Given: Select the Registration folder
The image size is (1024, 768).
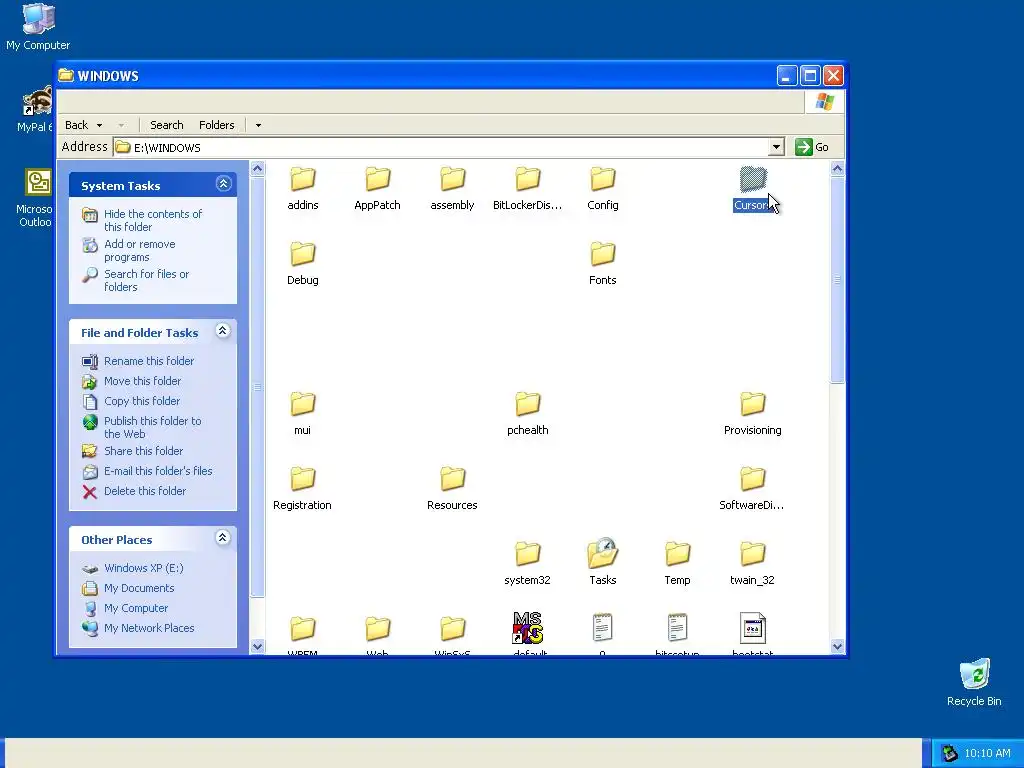Looking at the screenshot, I should [302, 489].
